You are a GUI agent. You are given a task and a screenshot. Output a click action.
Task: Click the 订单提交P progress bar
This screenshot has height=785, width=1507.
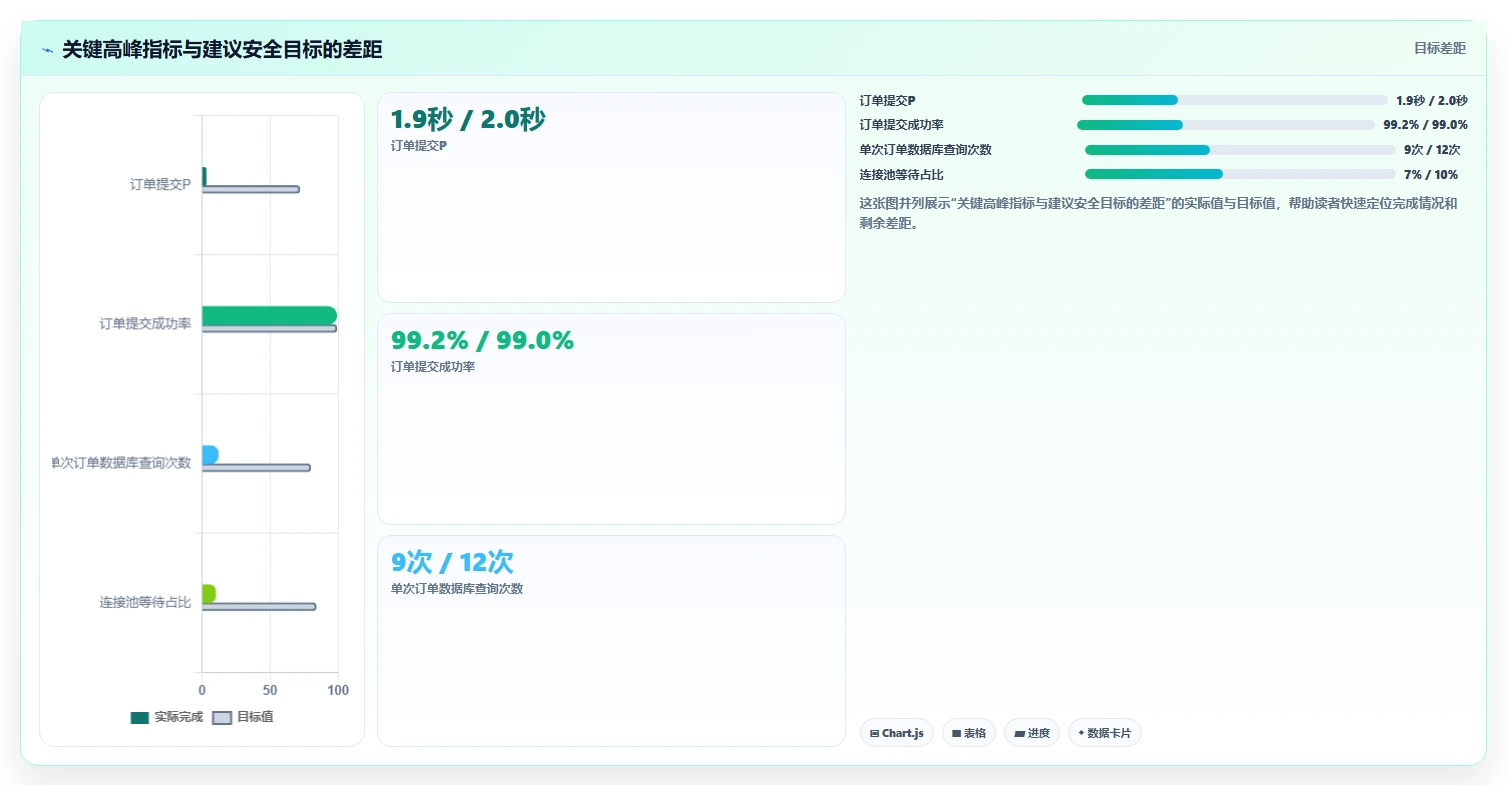[1235, 100]
